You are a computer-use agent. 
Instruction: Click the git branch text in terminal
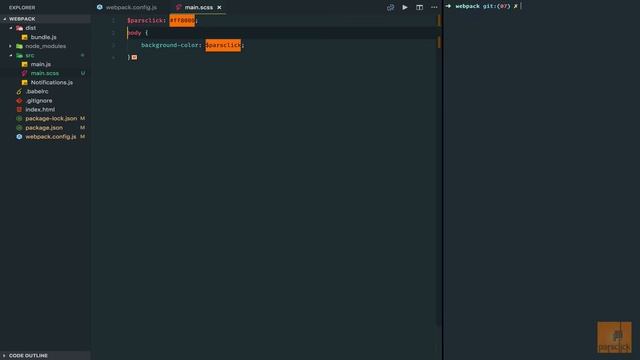[x=496, y=6]
